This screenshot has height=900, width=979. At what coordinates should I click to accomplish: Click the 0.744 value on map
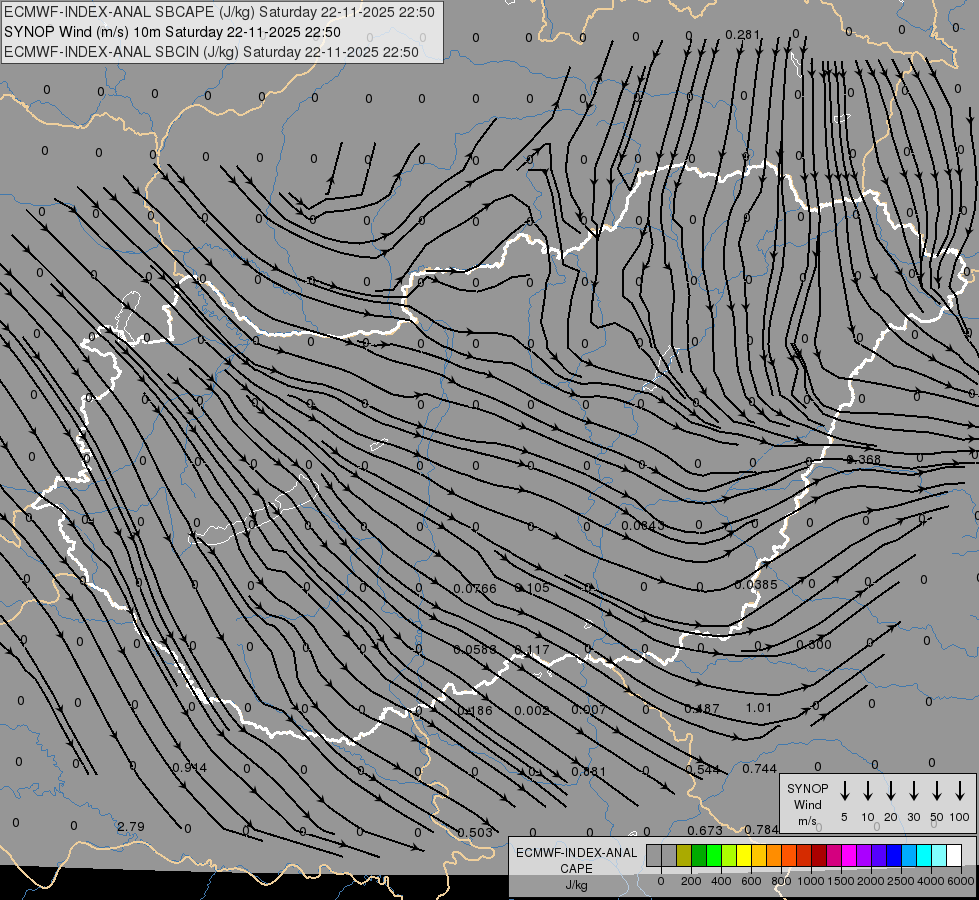tap(759, 769)
